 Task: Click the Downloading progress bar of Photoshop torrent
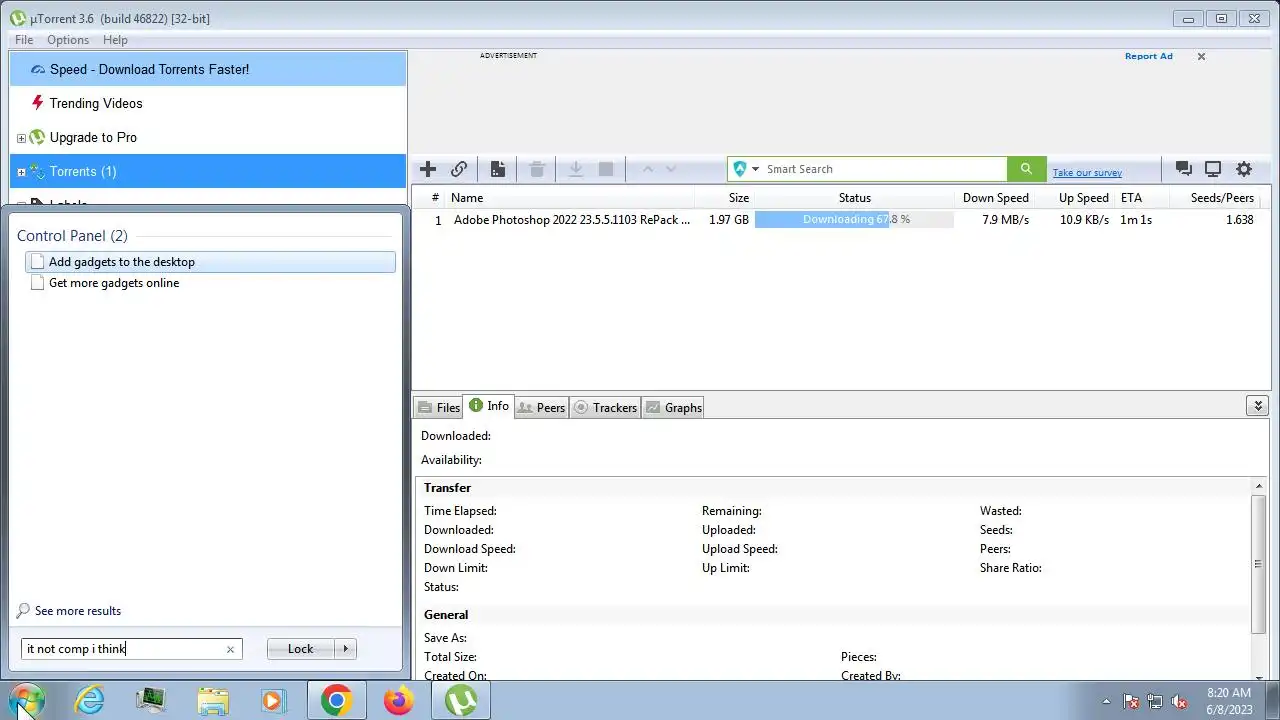[854, 220]
